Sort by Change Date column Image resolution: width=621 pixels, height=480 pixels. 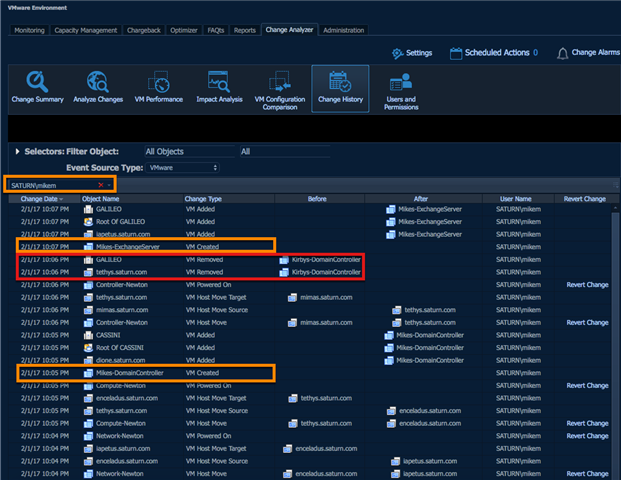tap(42, 199)
